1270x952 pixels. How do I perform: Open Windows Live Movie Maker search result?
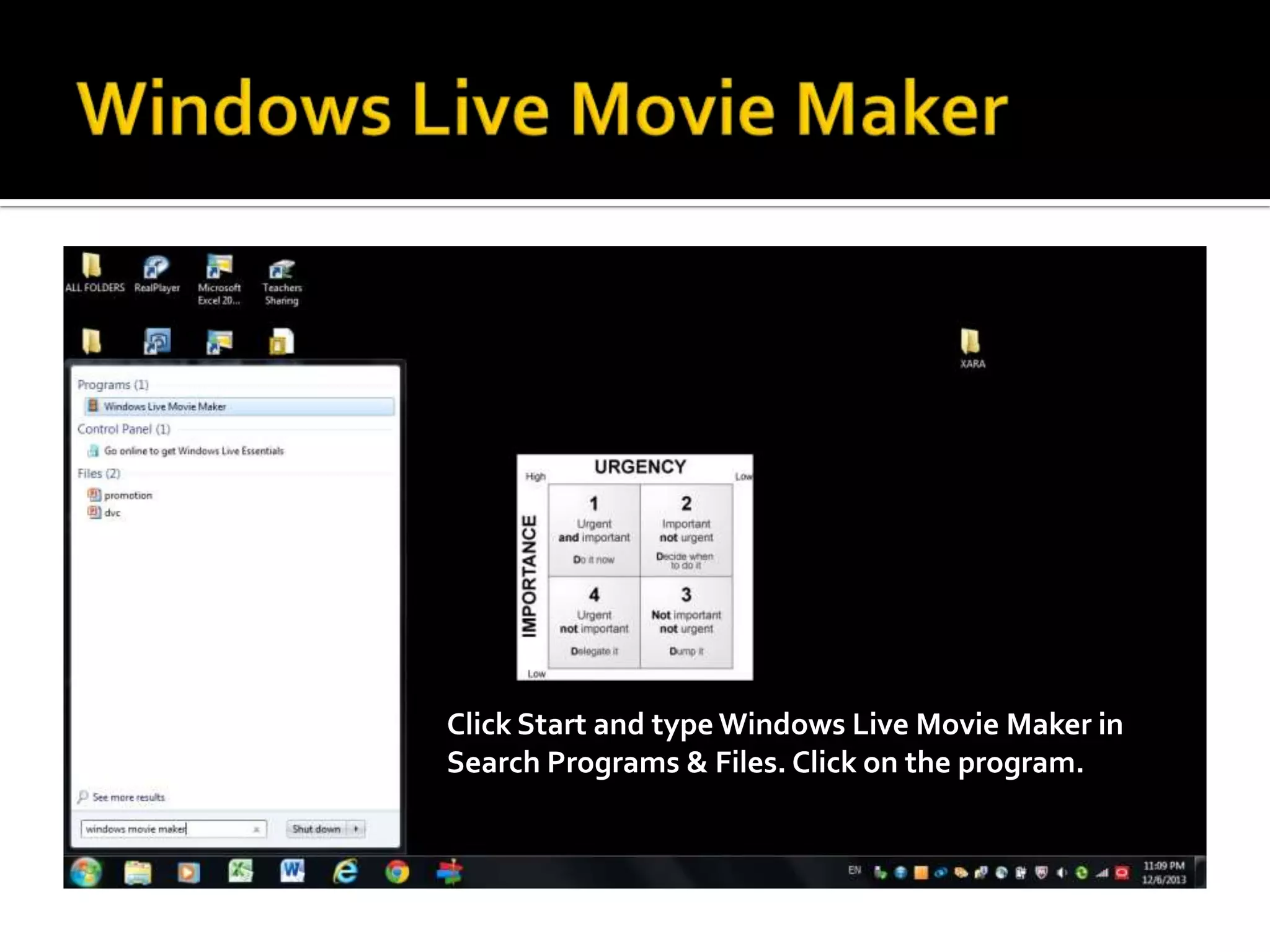point(239,407)
